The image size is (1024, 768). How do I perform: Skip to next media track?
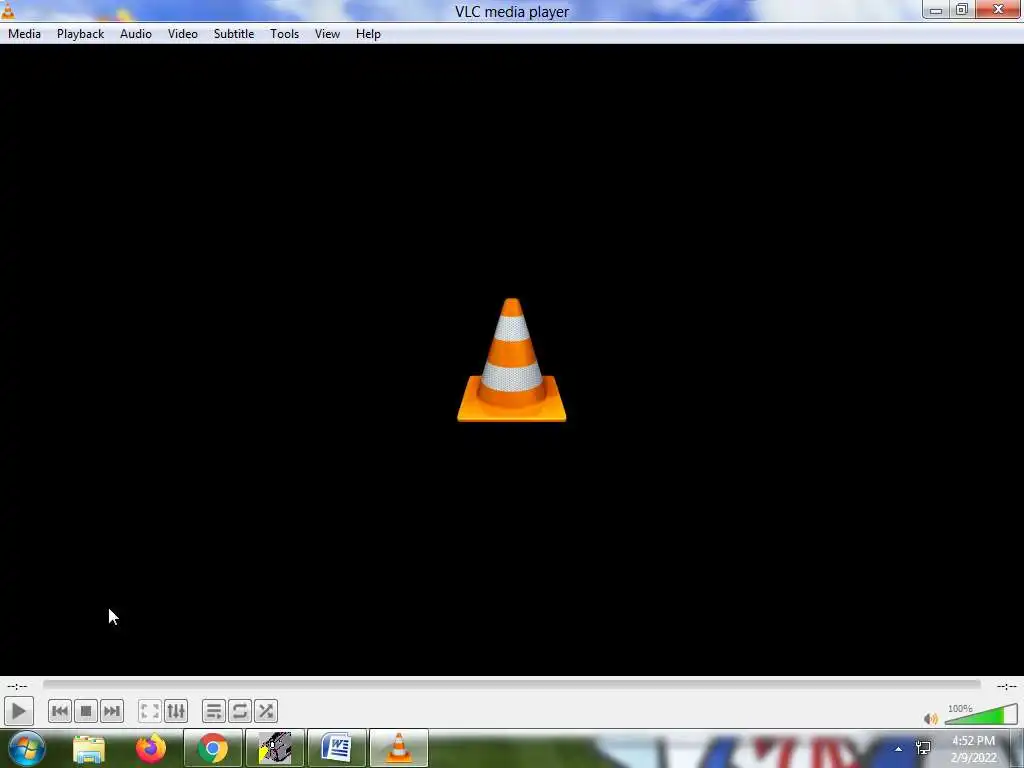pos(112,711)
